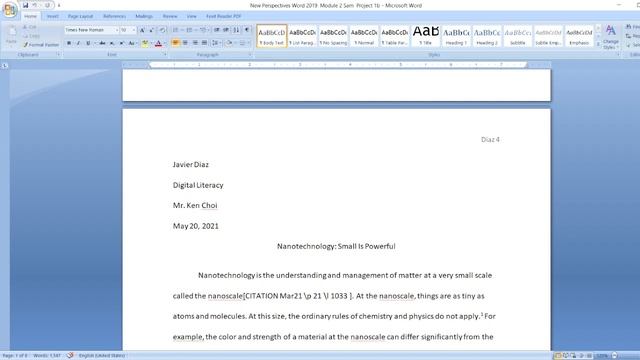This screenshot has width=640, height=360.
Task: Toggle align text left
Action: click(175, 43)
